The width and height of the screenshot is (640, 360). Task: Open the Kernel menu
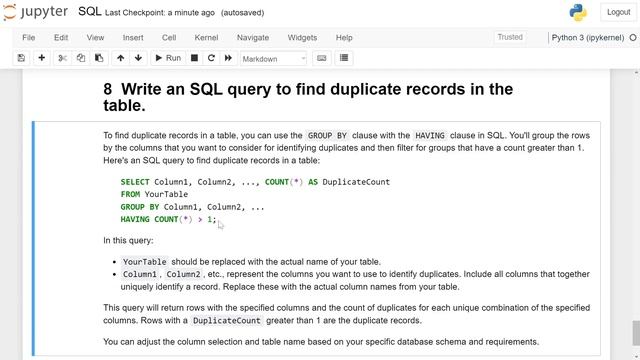coord(206,38)
